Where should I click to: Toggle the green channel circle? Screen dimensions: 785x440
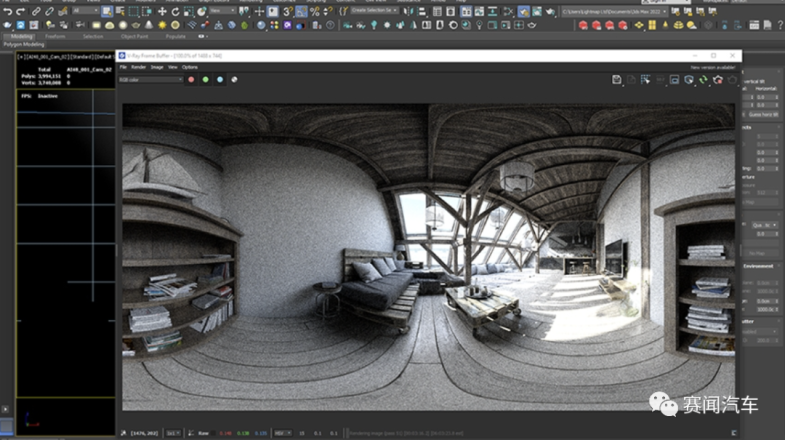pos(205,79)
